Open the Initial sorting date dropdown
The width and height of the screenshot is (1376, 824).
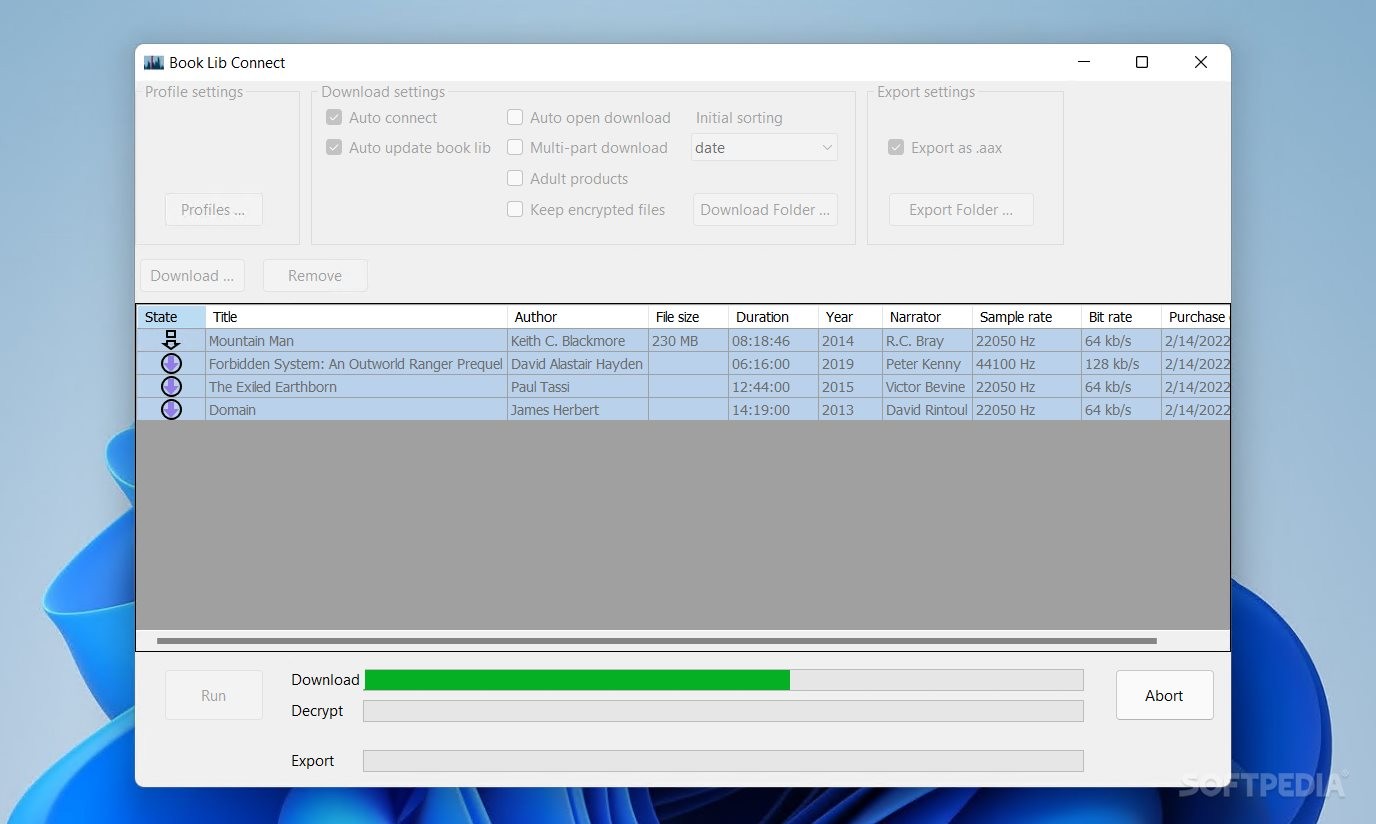764,147
